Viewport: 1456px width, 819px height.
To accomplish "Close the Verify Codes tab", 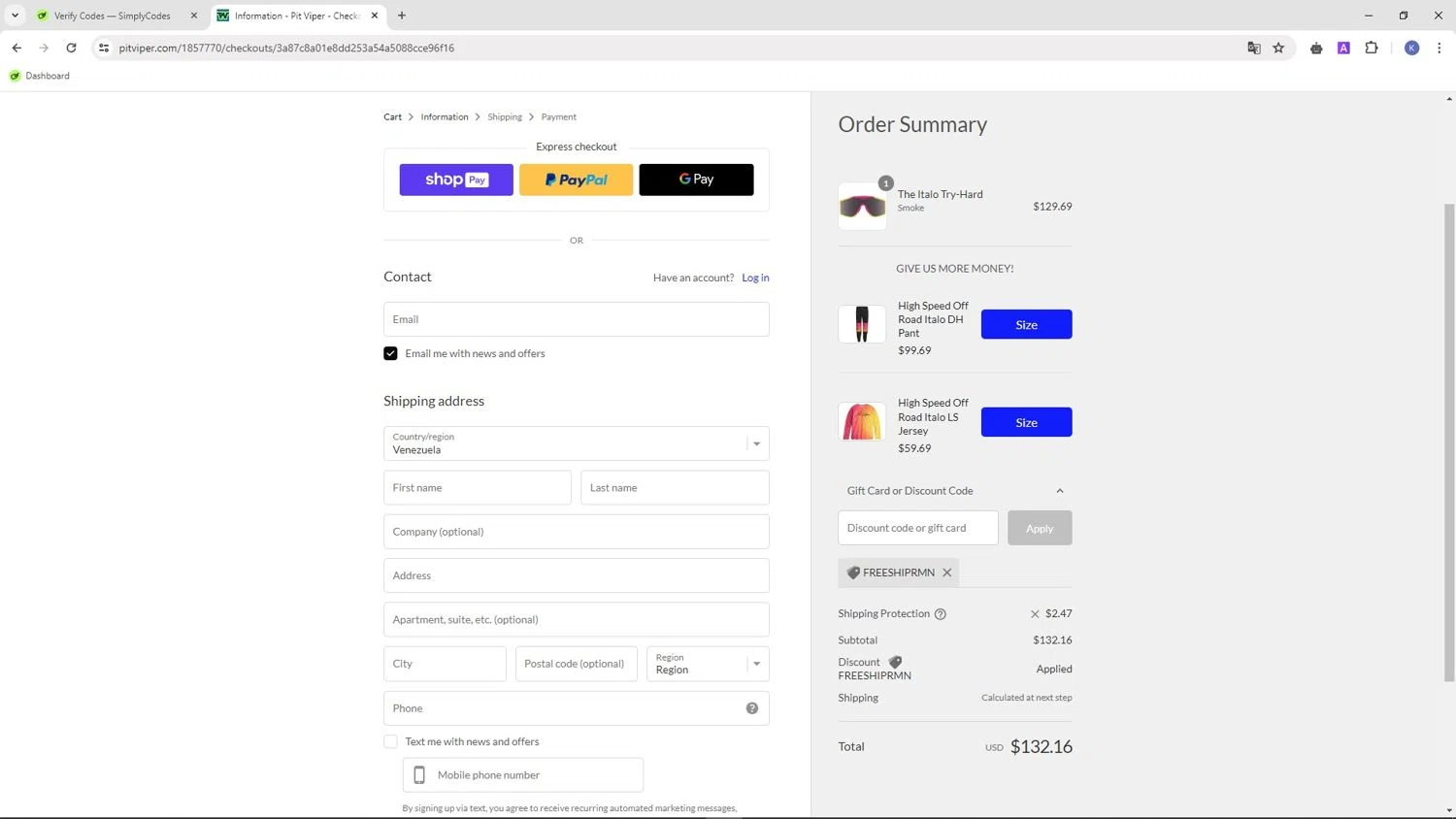I will (194, 16).
